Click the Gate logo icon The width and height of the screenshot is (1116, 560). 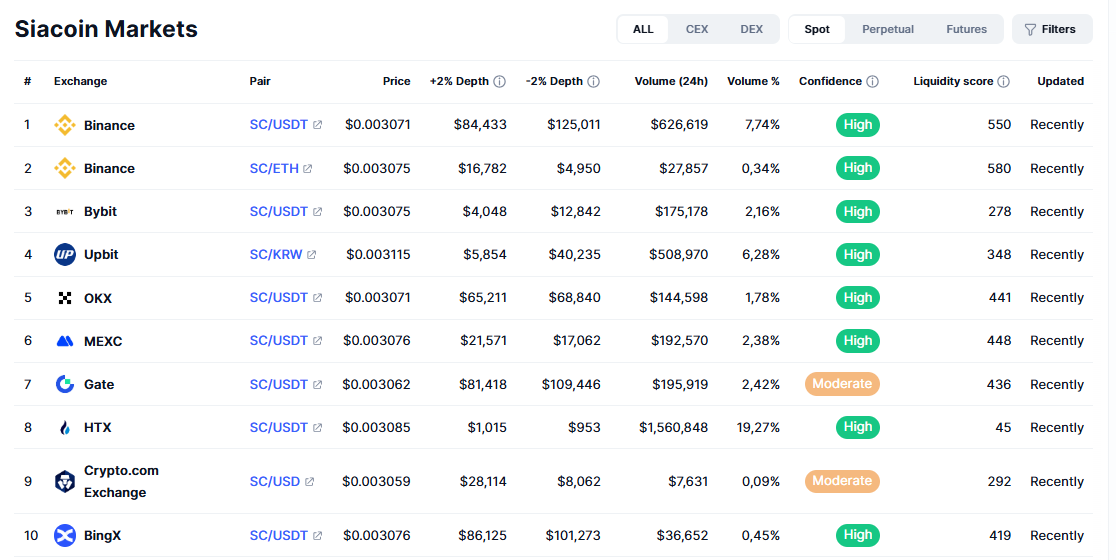point(65,384)
